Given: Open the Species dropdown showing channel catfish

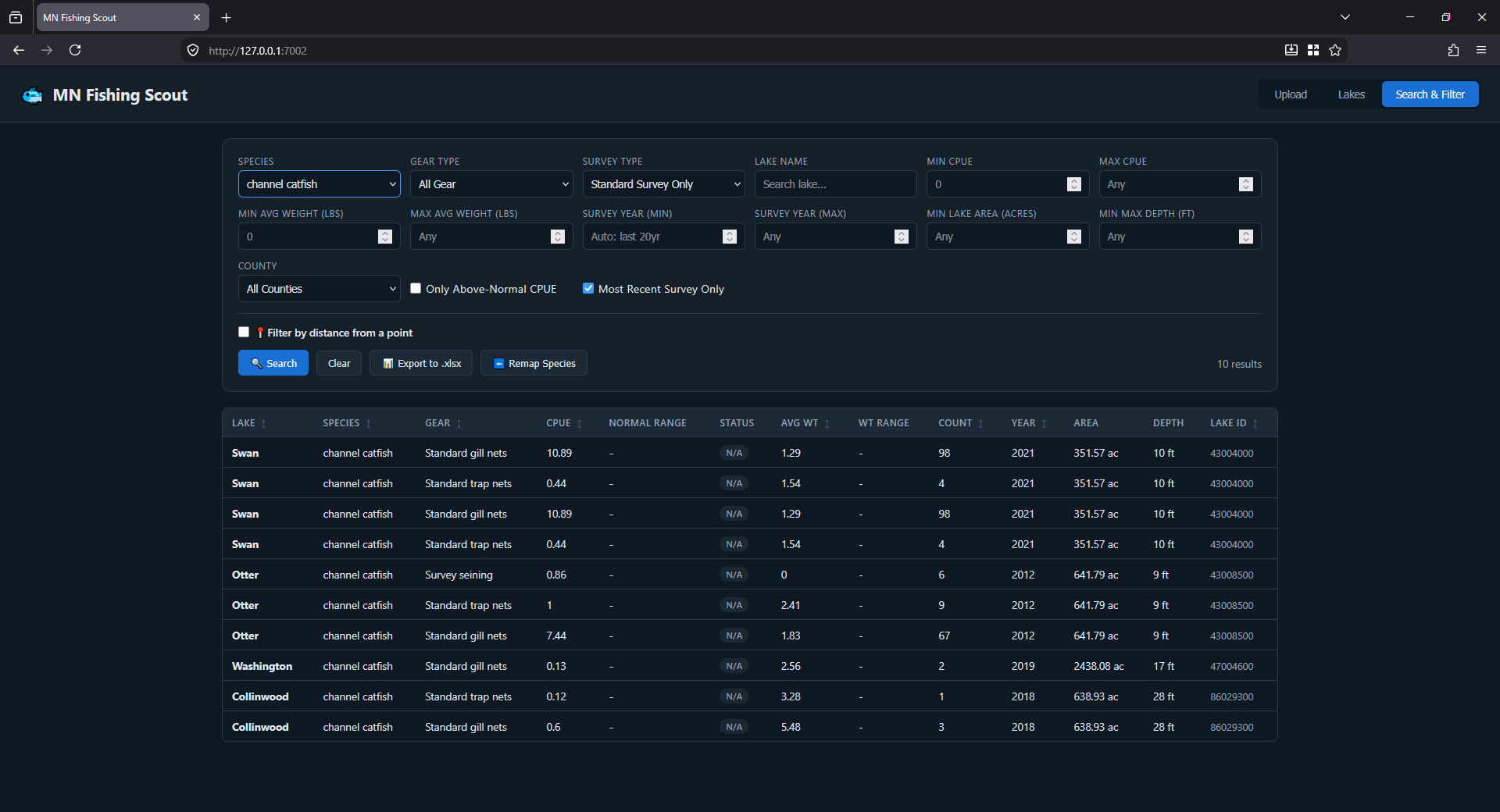Looking at the screenshot, I should [320, 184].
